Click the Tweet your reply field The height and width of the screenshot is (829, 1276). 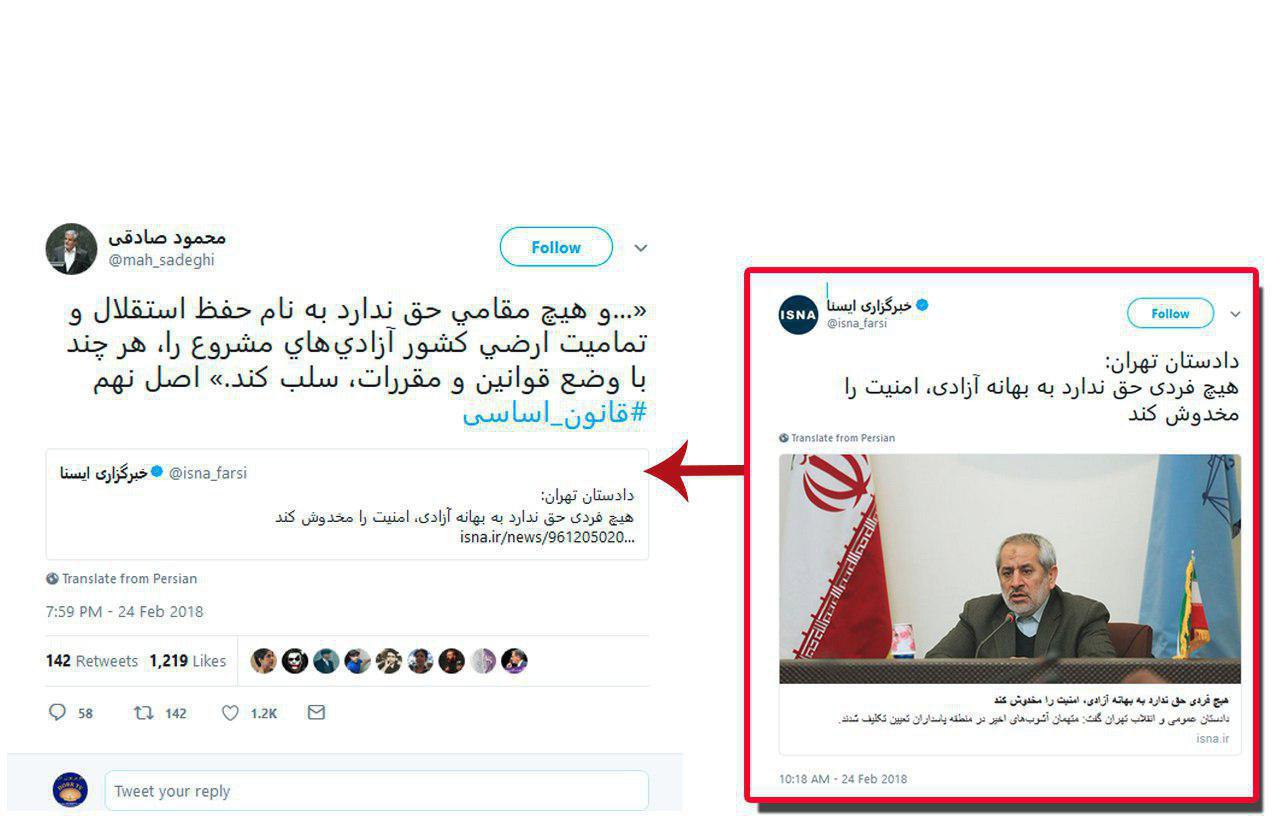click(377, 791)
